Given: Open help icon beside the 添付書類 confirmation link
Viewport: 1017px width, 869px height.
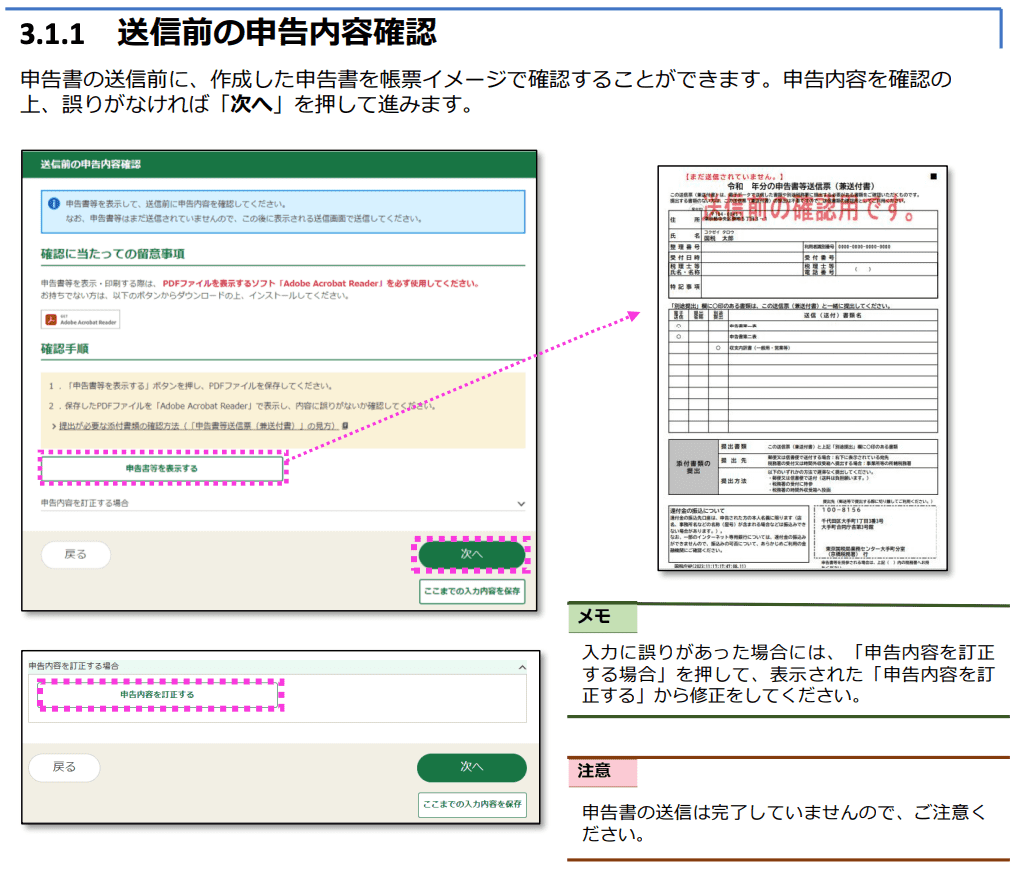Looking at the screenshot, I should tap(345, 427).
